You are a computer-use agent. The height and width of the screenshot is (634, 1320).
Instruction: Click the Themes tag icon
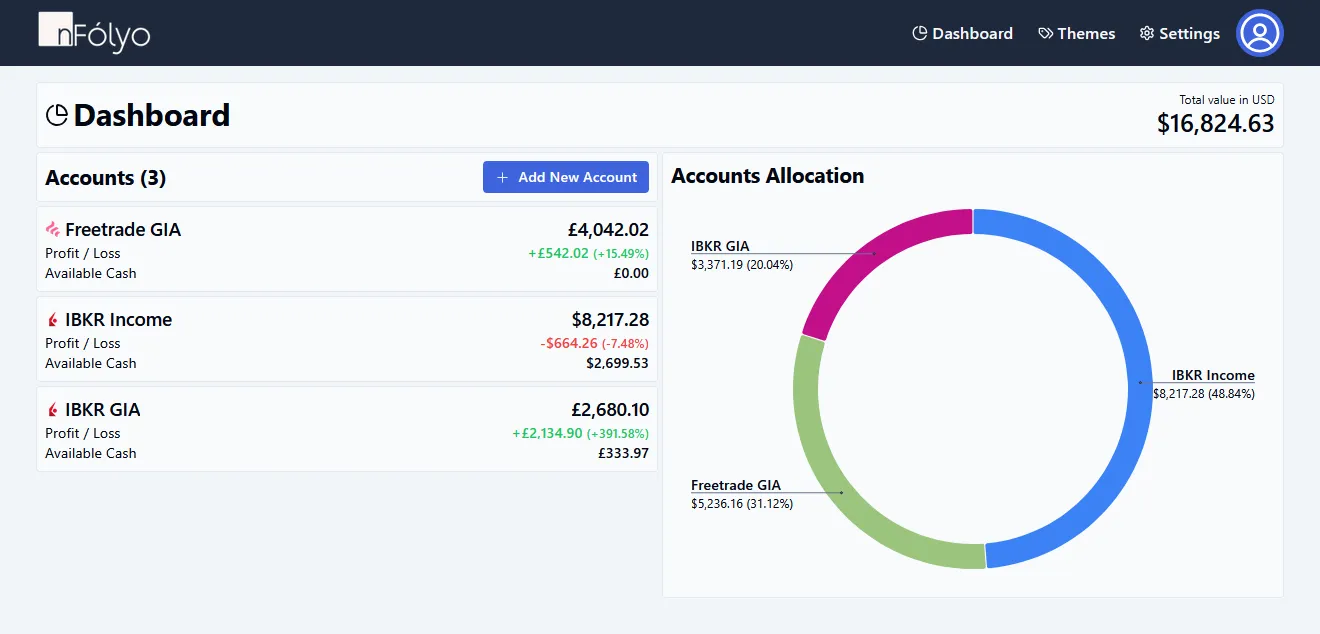(x=1045, y=34)
